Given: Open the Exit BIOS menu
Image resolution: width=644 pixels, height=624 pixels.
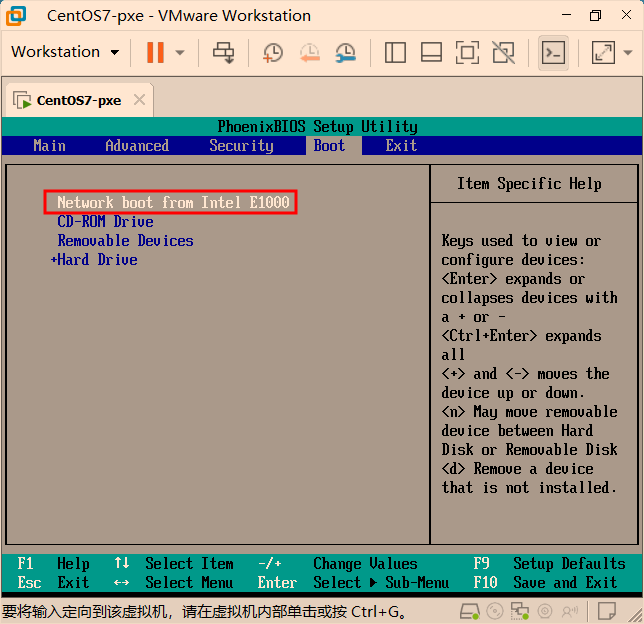Looking at the screenshot, I should pos(401,146).
